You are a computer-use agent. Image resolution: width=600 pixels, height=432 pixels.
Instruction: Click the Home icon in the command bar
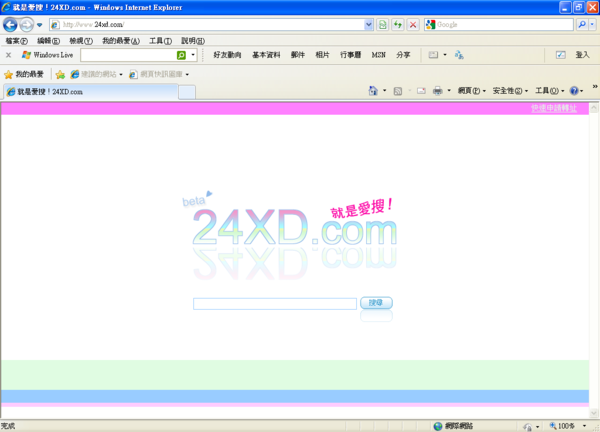point(373,91)
